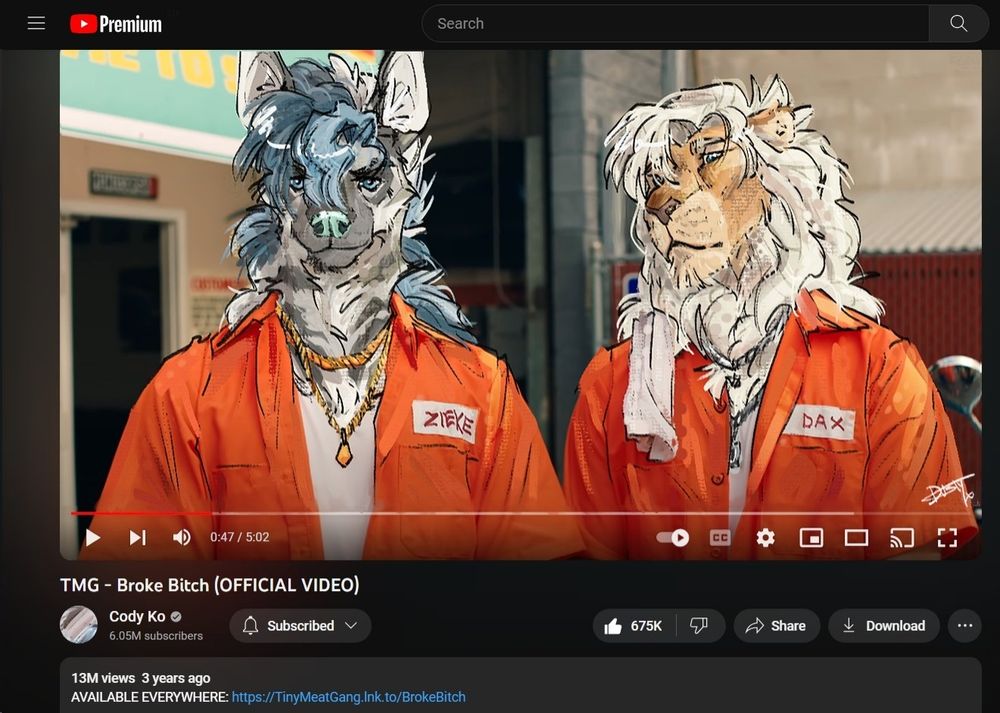The height and width of the screenshot is (713, 1000).
Task: Click inside the Search field
Action: [x=675, y=24]
